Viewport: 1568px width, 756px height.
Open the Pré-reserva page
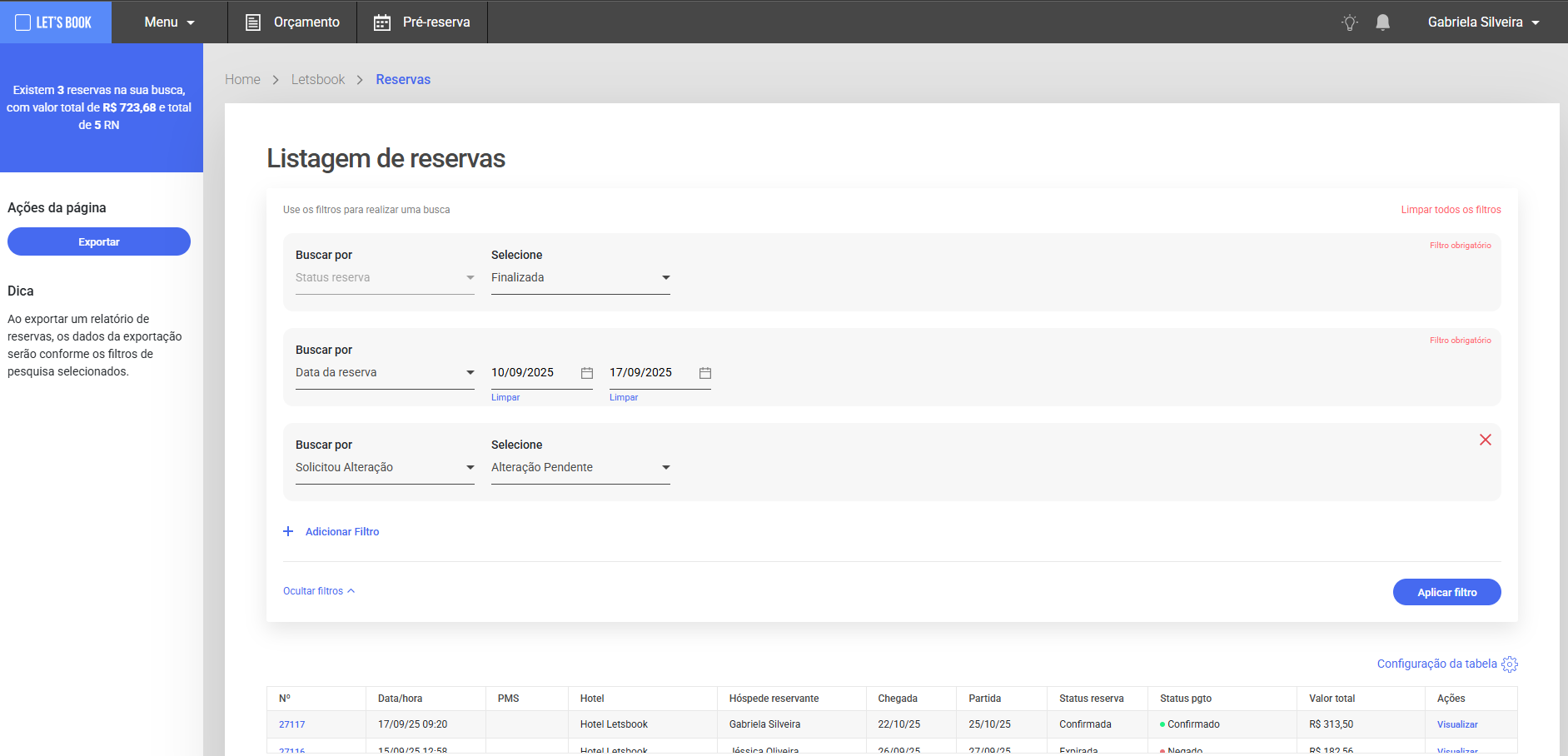tap(422, 22)
